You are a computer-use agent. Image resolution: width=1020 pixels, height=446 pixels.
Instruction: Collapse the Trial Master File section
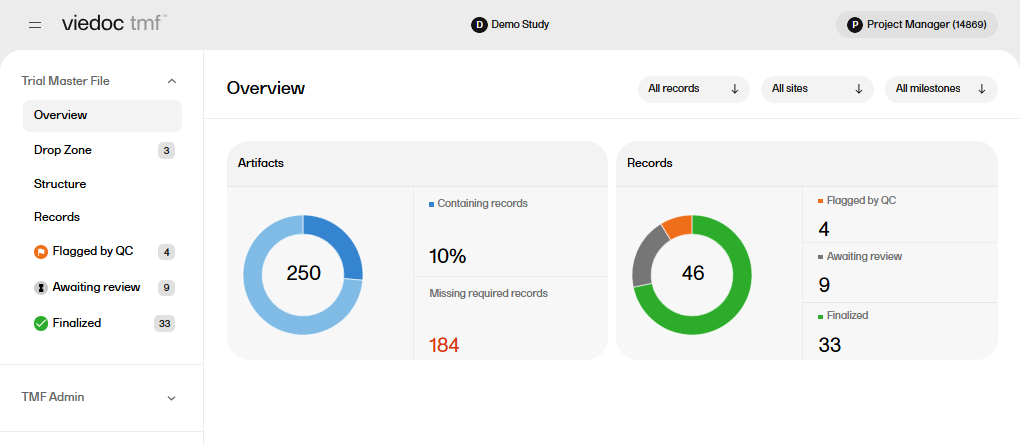[171, 81]
